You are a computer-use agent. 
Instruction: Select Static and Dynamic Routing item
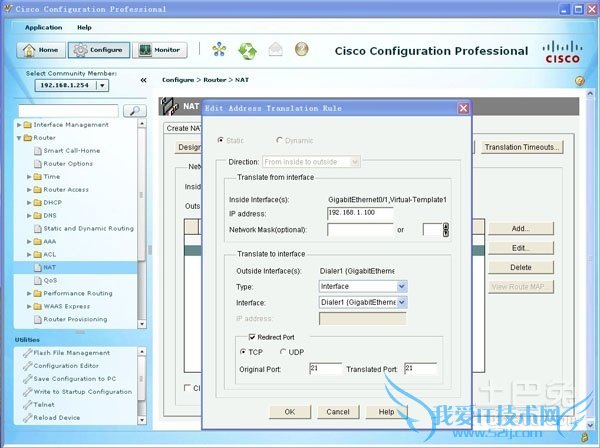tap(88, 228)
